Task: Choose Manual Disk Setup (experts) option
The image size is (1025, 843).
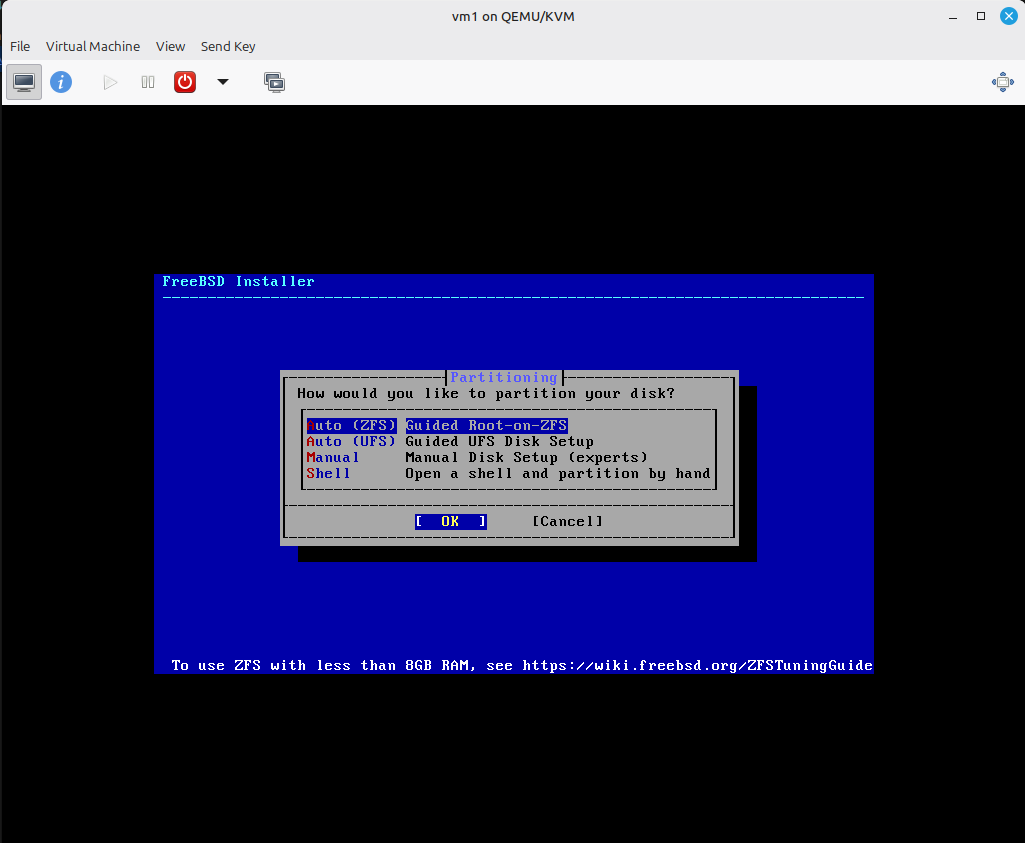Action: tap(477, 457)
